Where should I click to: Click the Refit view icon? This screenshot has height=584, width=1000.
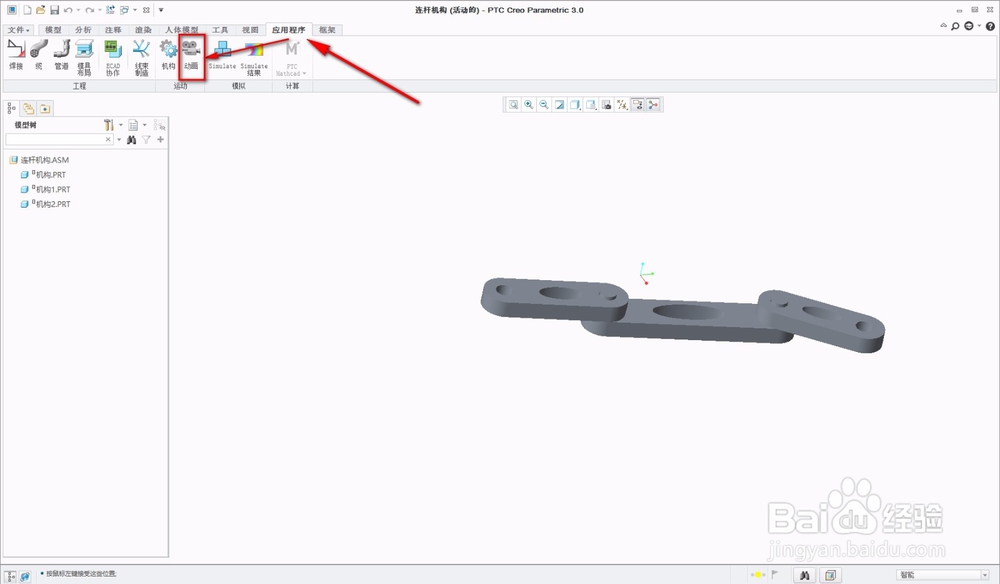(x=513, y=105)
